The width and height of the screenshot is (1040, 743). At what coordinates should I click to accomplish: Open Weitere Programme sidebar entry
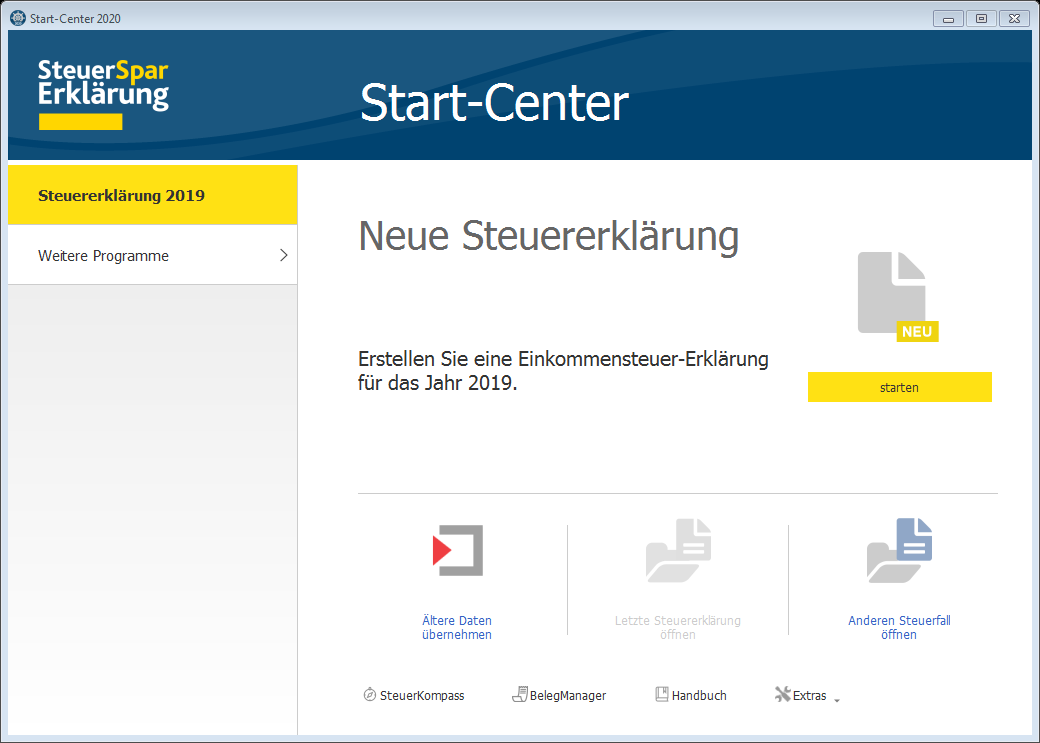153,255
